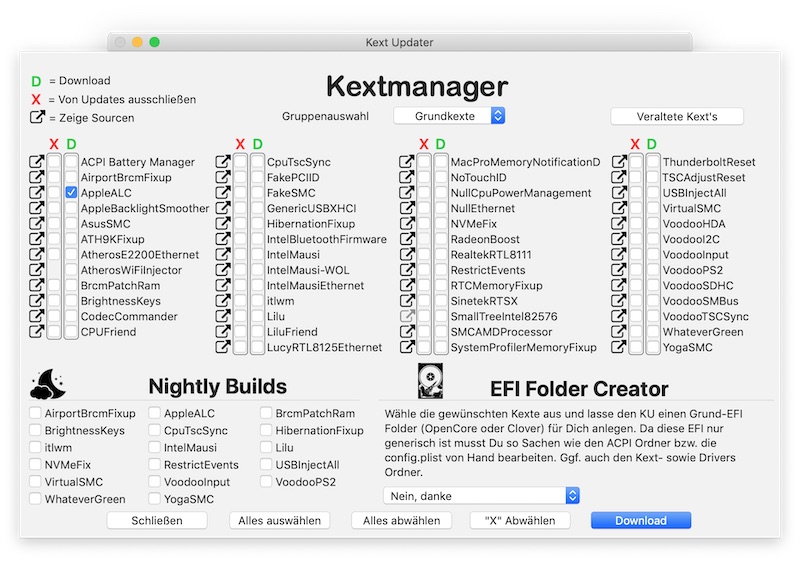Uncheck the AppleALC download checkbox

point(71,193)
